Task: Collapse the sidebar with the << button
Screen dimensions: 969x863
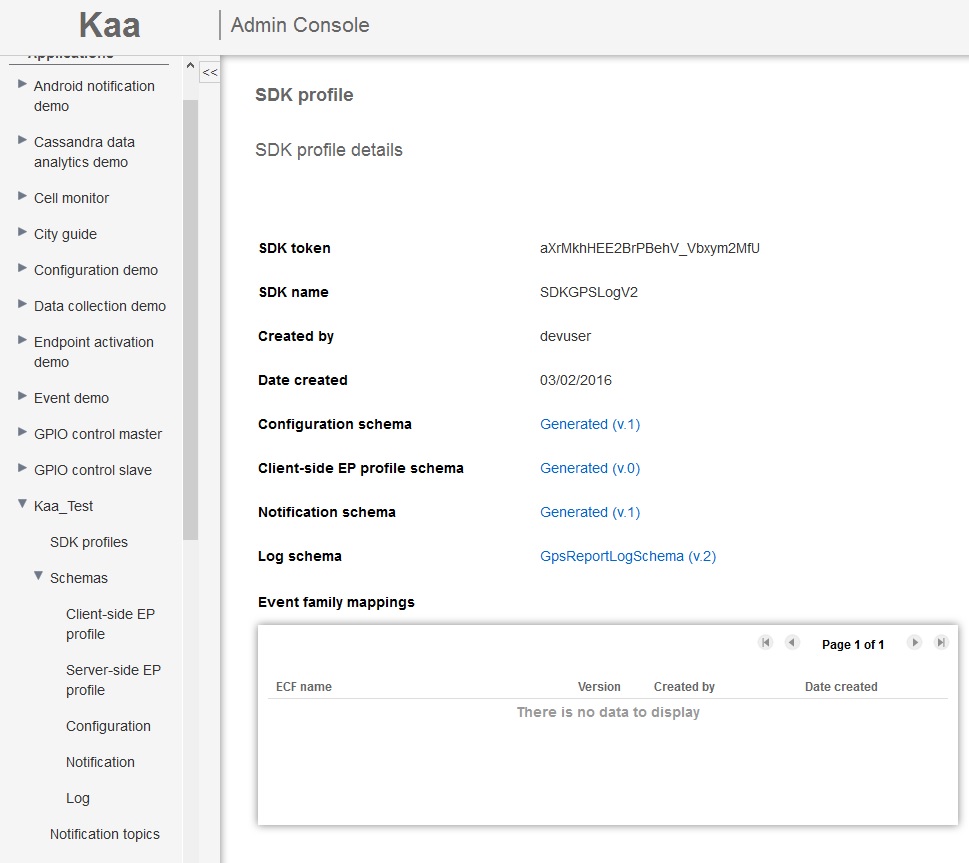Action: [x=209, y=72]
